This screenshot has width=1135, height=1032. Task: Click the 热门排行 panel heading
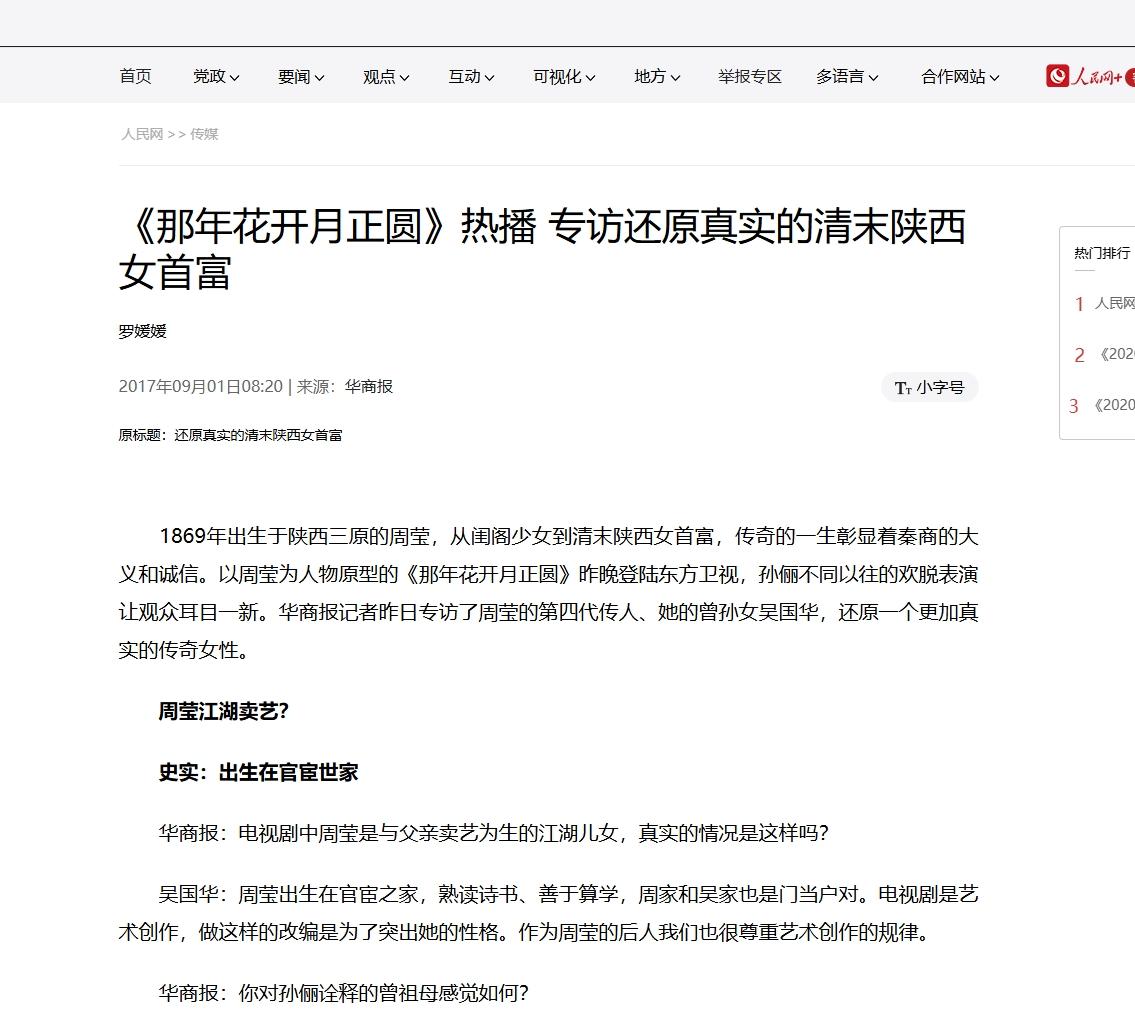click(1102, 253)
